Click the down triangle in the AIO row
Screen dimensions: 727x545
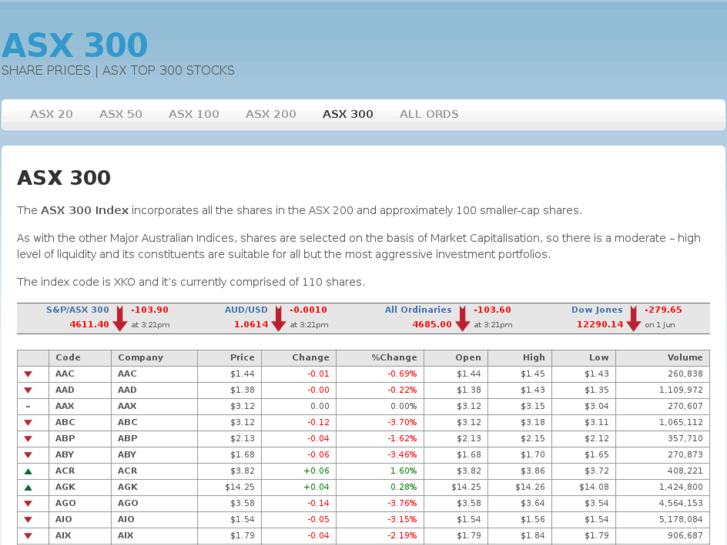tap(28, 519)
